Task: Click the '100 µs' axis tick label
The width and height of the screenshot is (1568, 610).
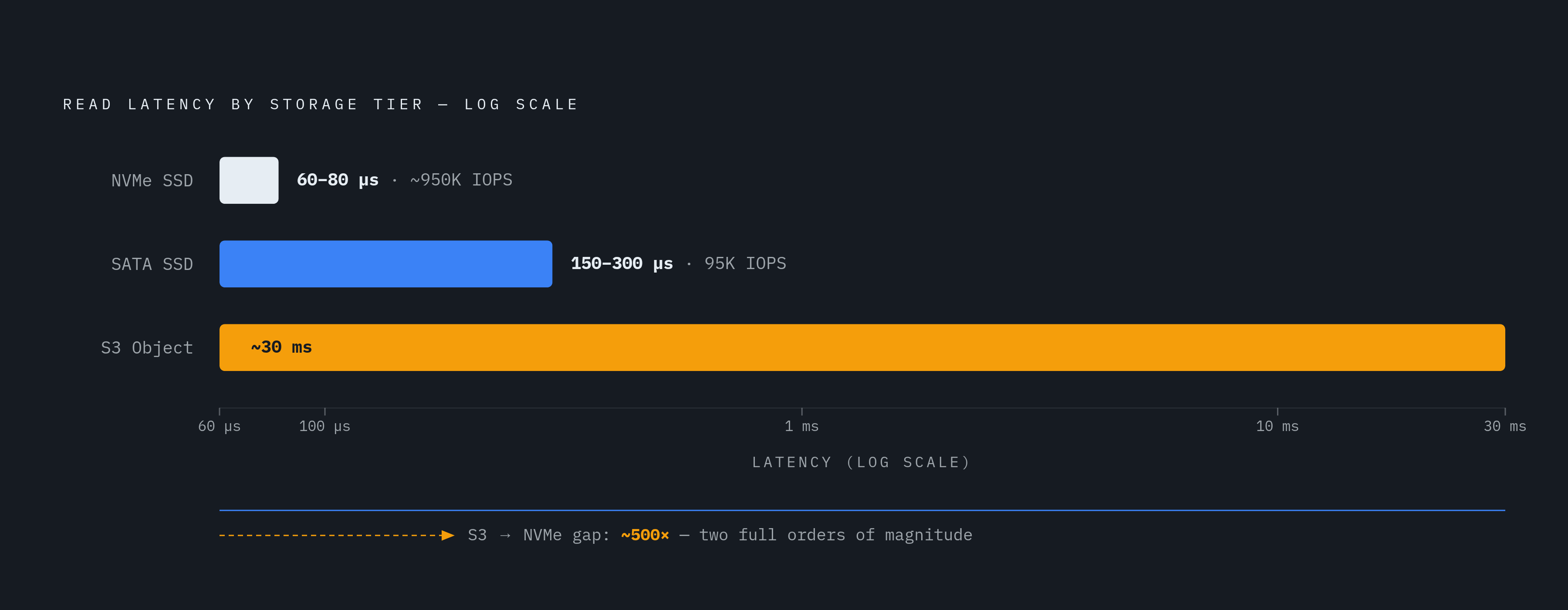Action: click(x=324, y=426)
